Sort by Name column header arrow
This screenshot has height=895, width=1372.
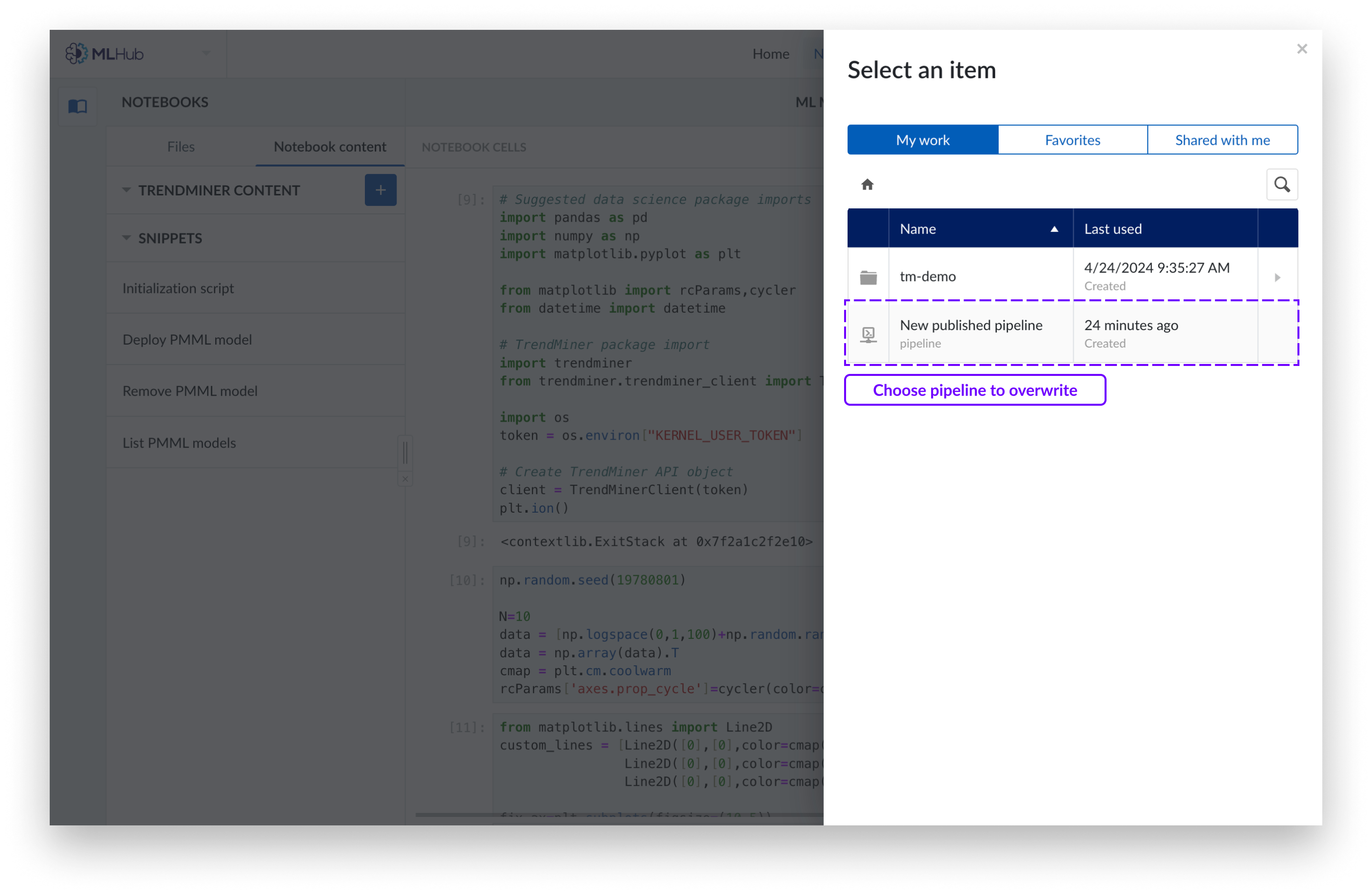tap(1054, 229)
